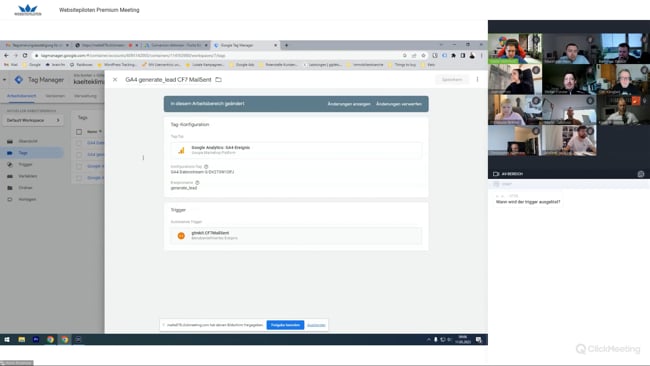Open the gtm4wp.CF7MailSent trigger row
Screen dimensions: 650x366
pos(296,235)
